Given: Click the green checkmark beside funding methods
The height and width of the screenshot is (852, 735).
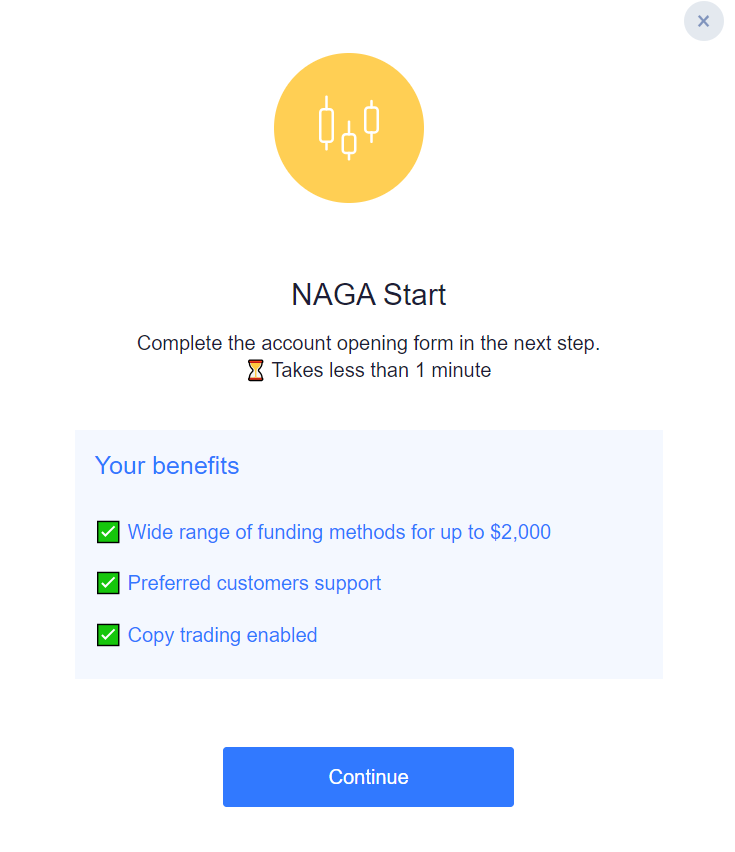Looking at the screenshot, I should click(108, 532).
